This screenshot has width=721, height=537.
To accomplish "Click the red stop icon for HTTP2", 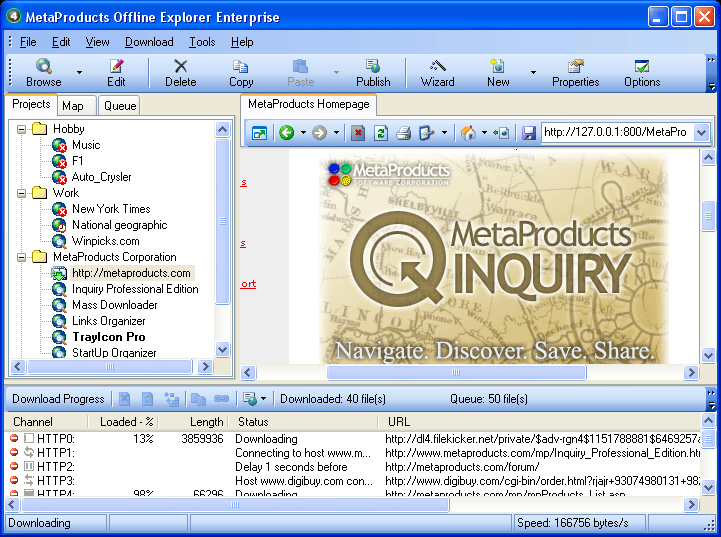I will (14, 466).
